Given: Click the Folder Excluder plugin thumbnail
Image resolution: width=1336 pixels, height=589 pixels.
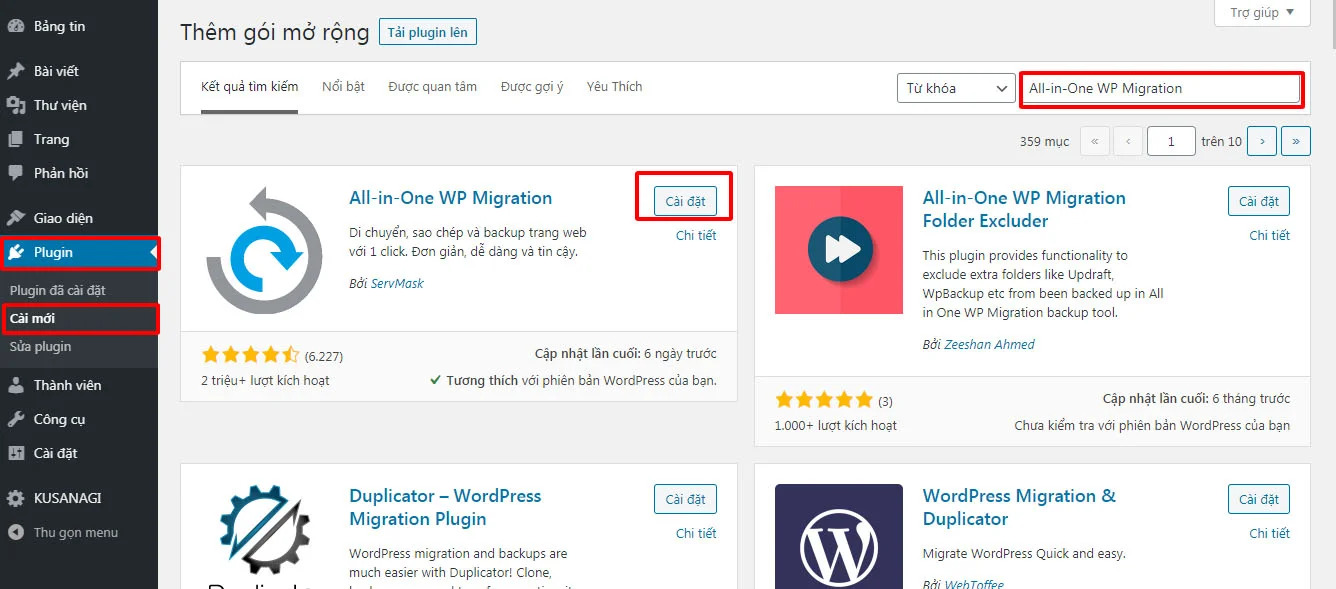Looking at the screenshot, I should click(x=839, y=250).
